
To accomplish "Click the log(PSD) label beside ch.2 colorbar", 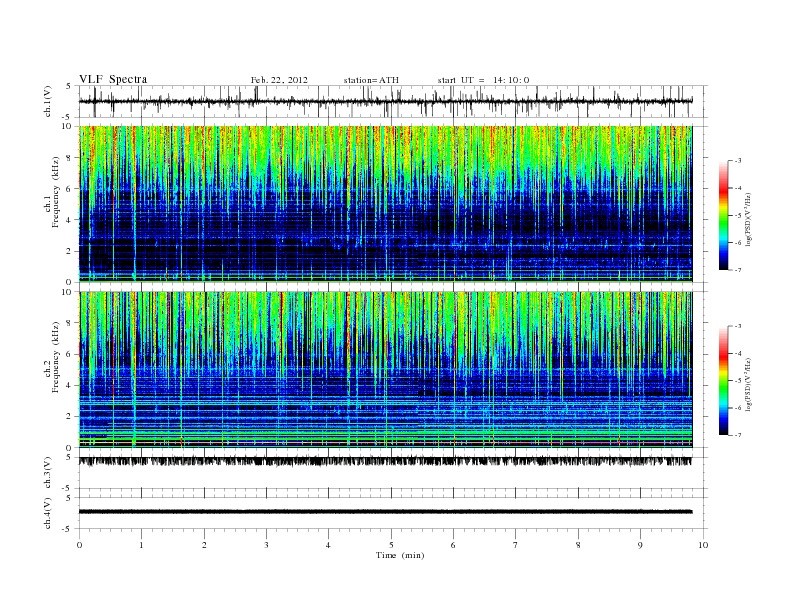I will coord(748,384).
